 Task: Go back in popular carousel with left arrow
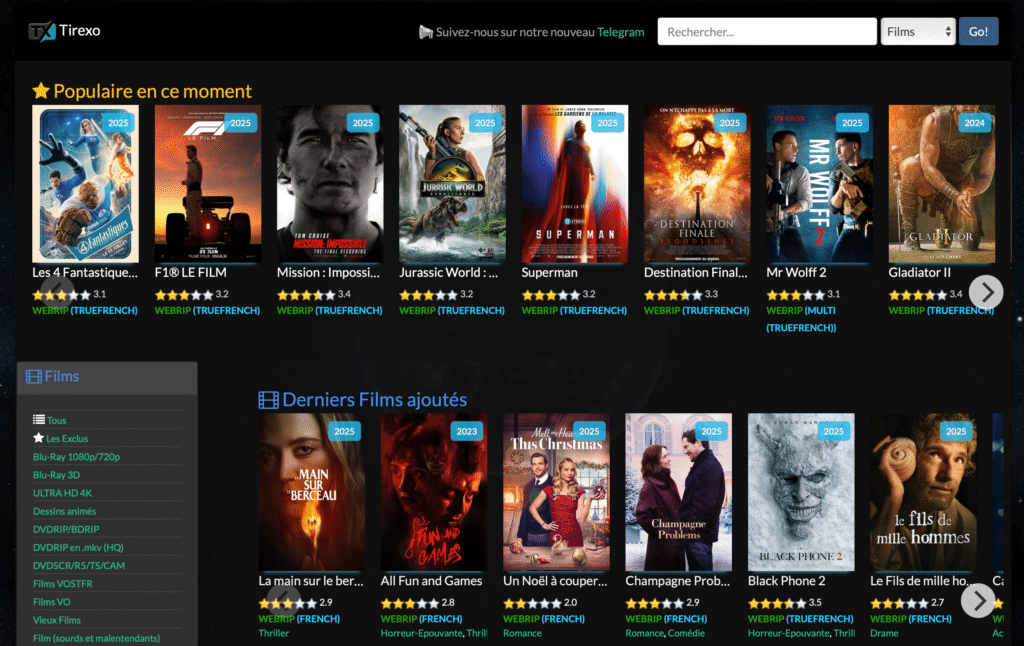tap(58, 292)
